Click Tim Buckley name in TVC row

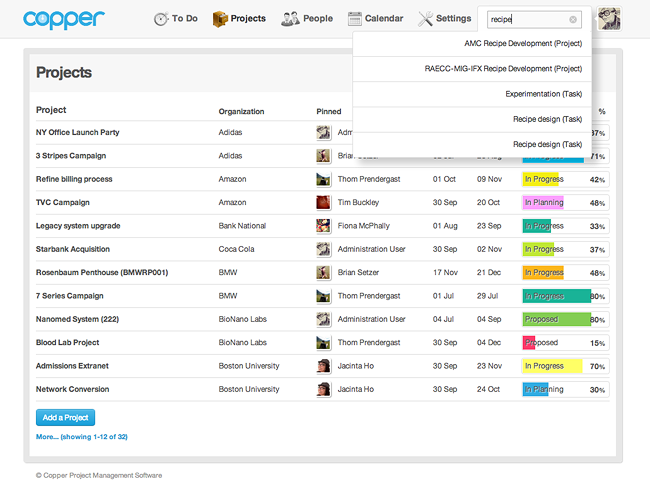click(x=358, y=203)
